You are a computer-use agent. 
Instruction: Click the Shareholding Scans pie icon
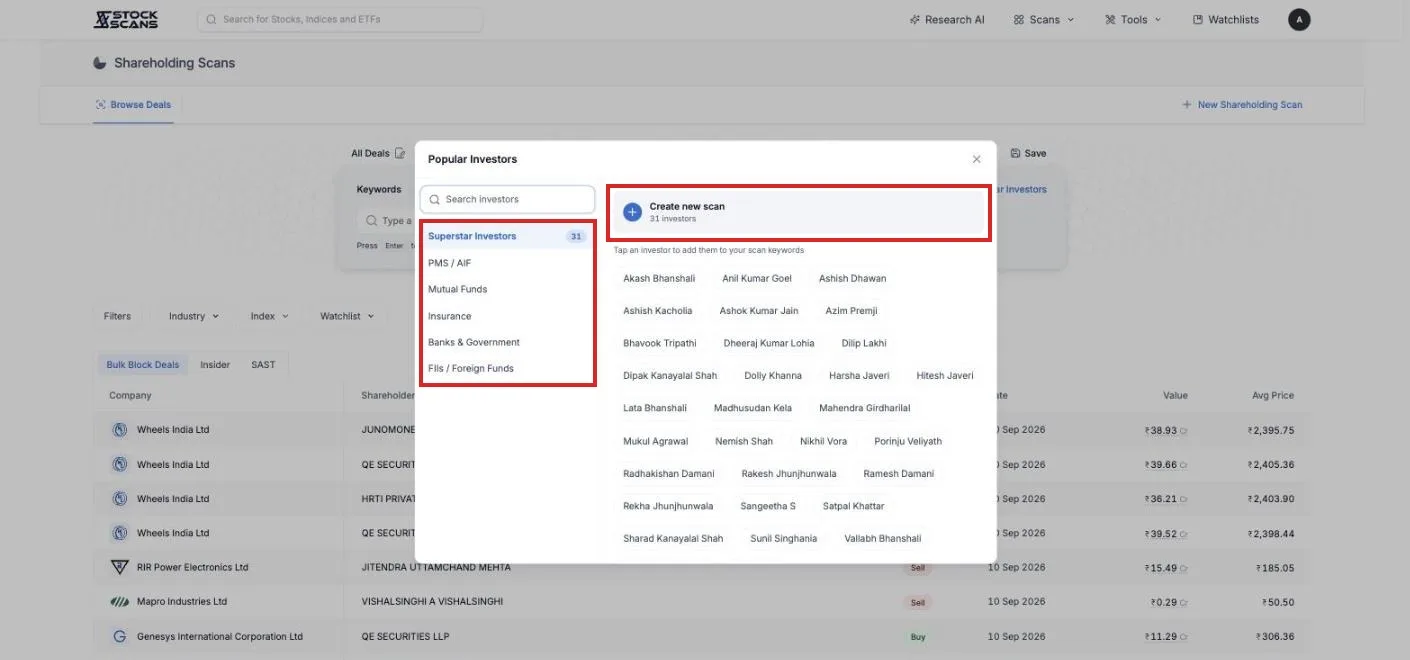point(100,63)
